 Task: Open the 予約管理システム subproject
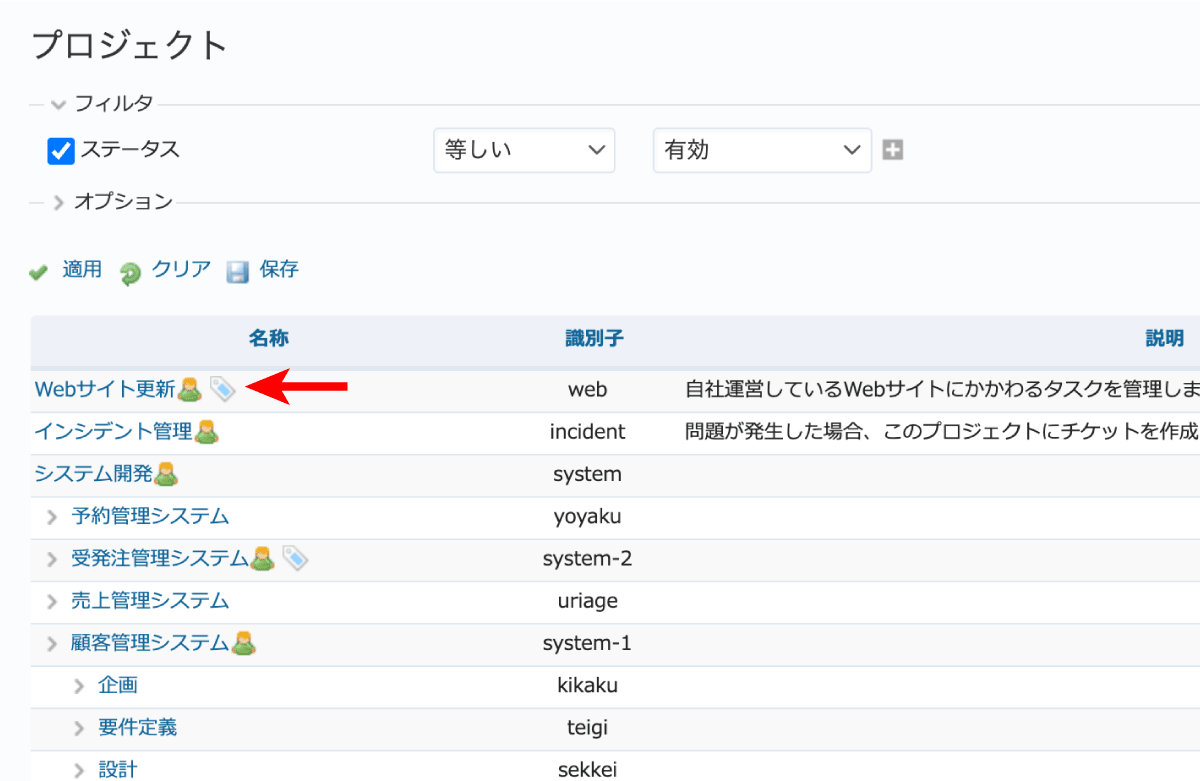point(150,516)
